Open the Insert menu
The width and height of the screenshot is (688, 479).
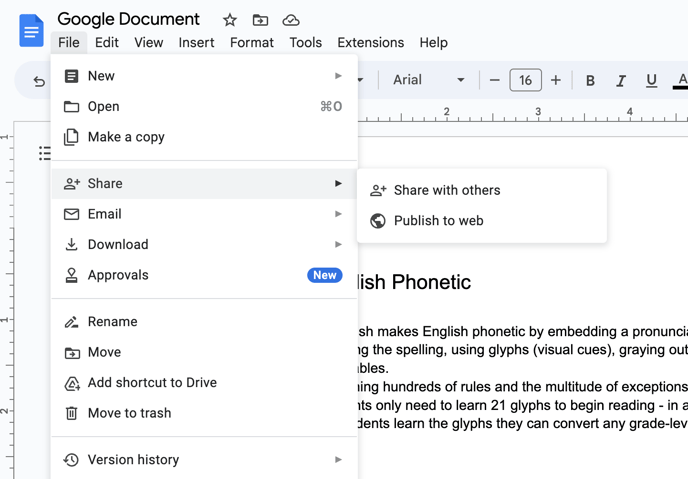196,43
